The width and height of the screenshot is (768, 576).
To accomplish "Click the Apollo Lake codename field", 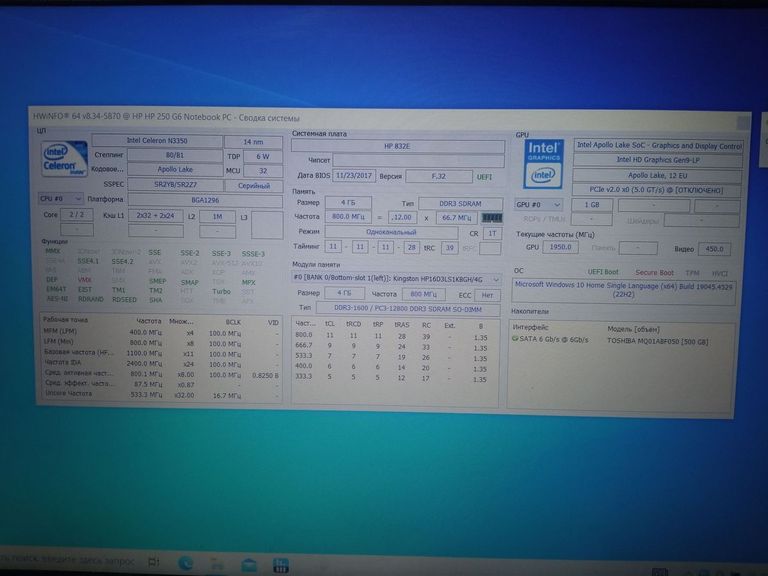I will pos(160,170).
